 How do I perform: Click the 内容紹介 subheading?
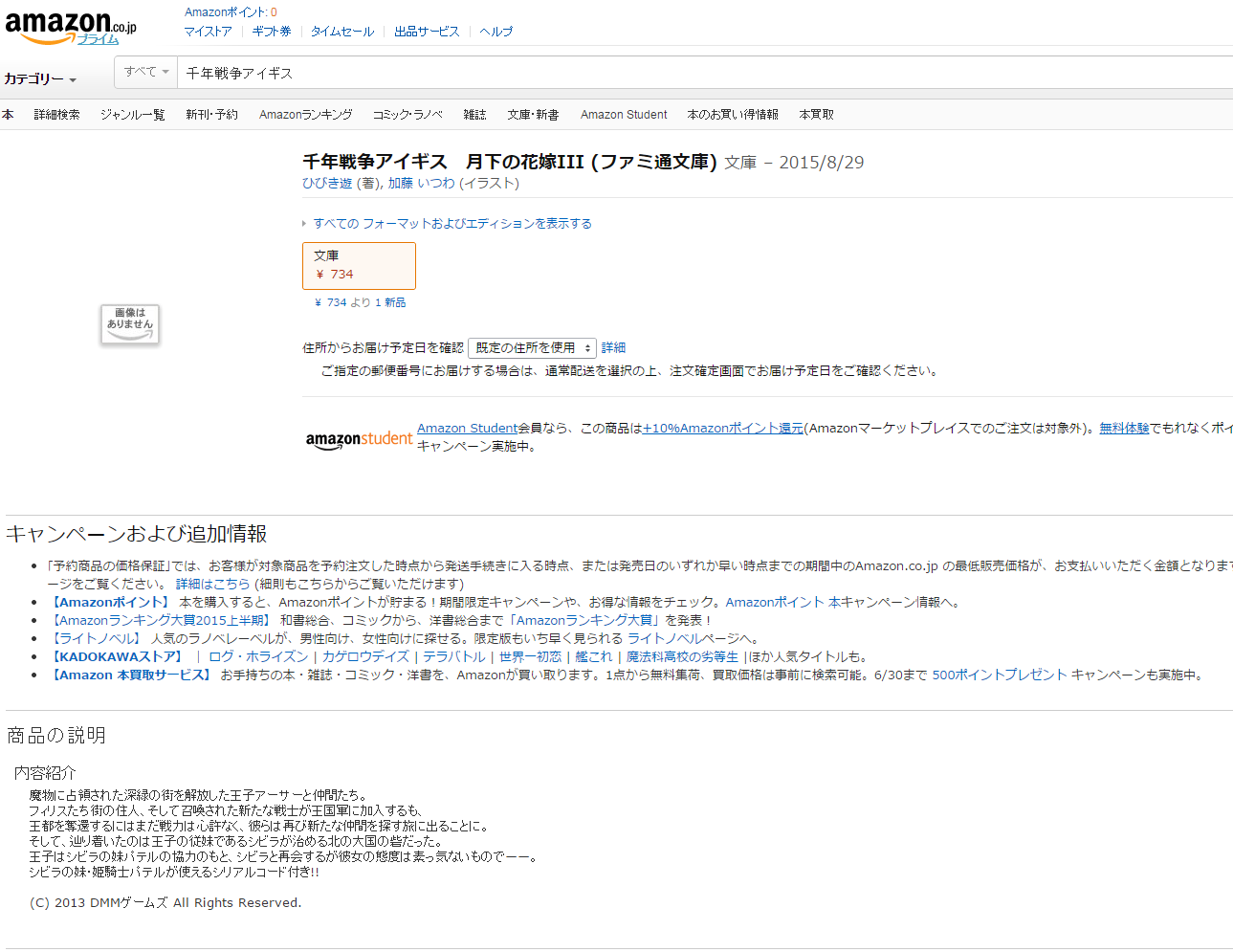pyautogui.click(x=45, y=772)
